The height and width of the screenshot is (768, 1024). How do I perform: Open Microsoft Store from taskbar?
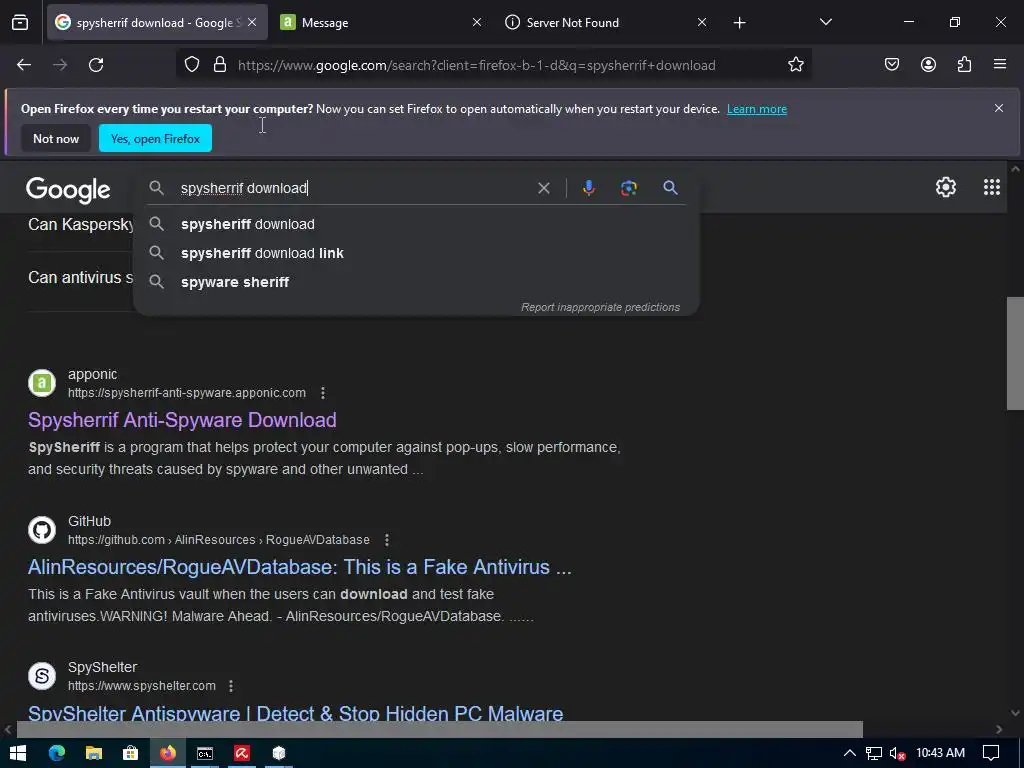point(131,753)
